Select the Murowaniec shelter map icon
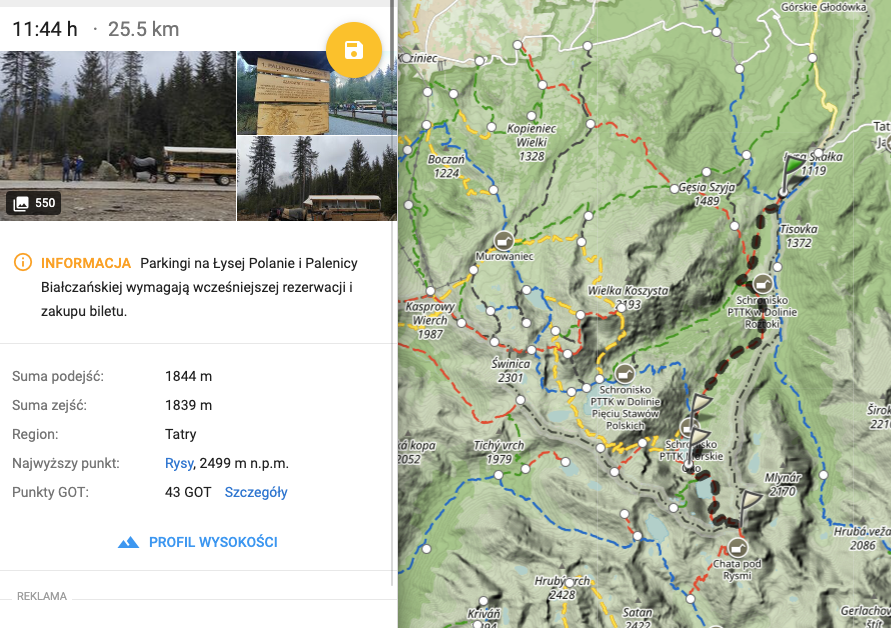This screenshot has height=628, width=891. [x=503, y=241]
